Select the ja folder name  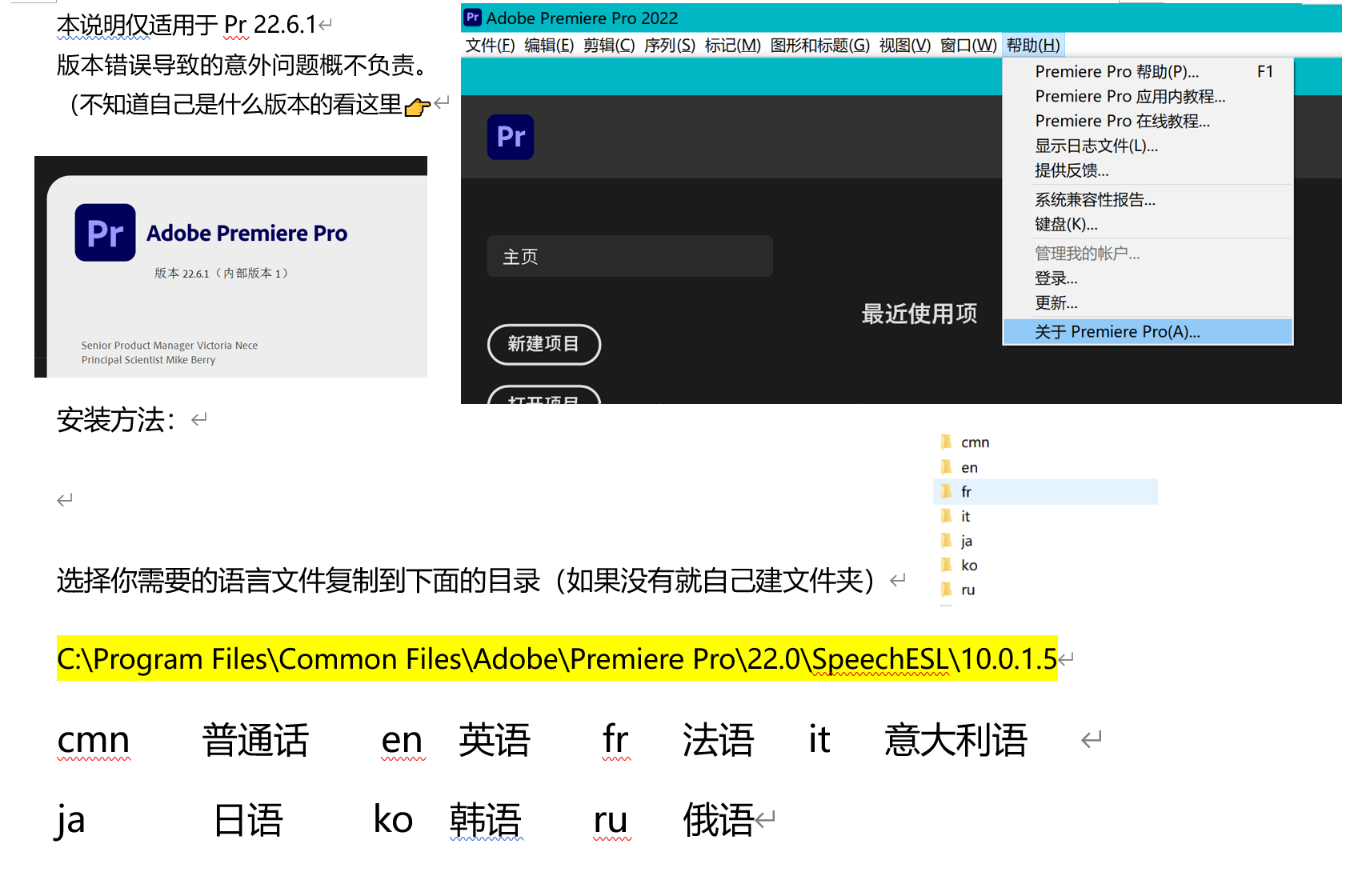[967, 542]
